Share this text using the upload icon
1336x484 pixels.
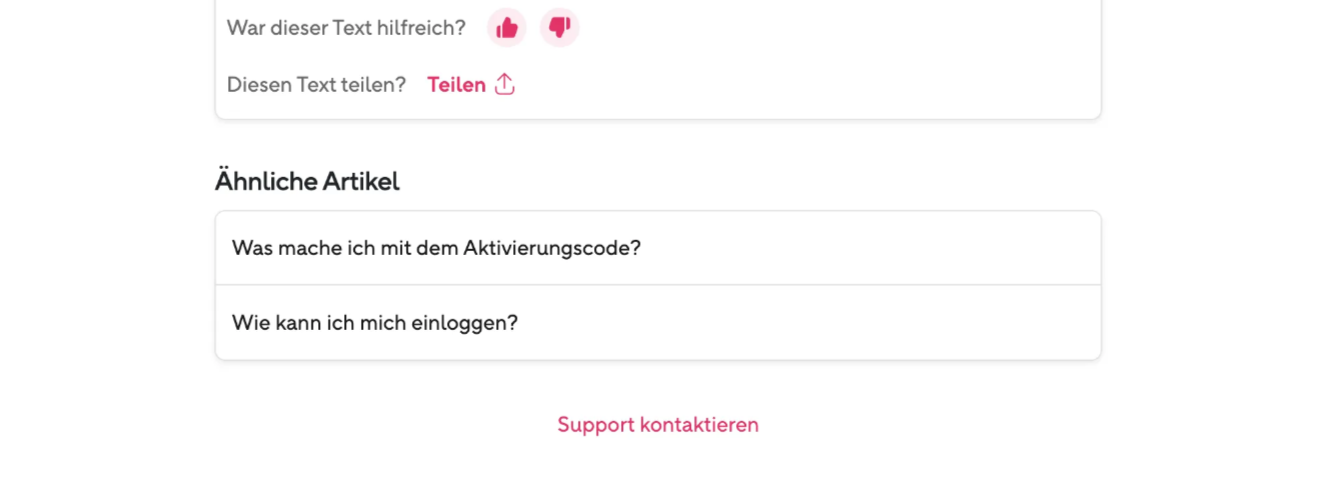pyautogui.click(x=505, y=84)
